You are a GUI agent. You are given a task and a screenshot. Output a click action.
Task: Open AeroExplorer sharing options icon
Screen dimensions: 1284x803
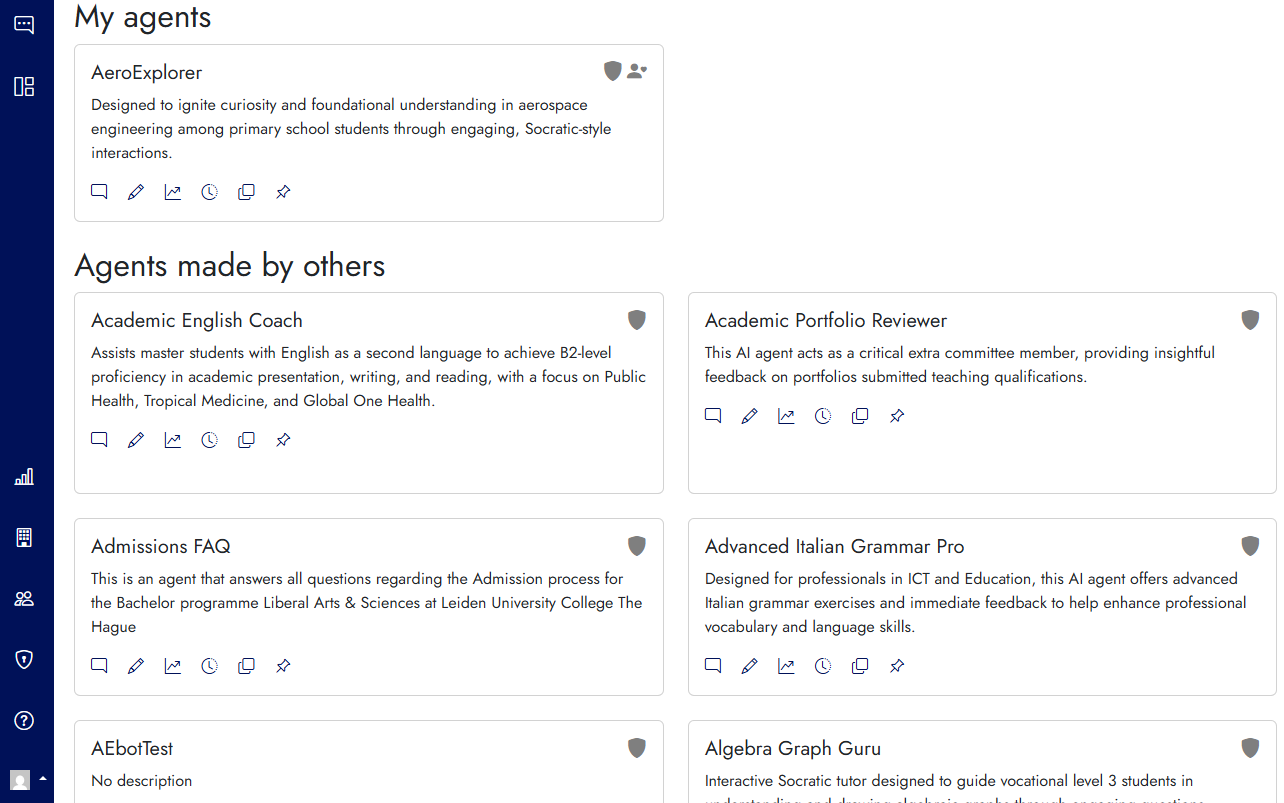637,71
